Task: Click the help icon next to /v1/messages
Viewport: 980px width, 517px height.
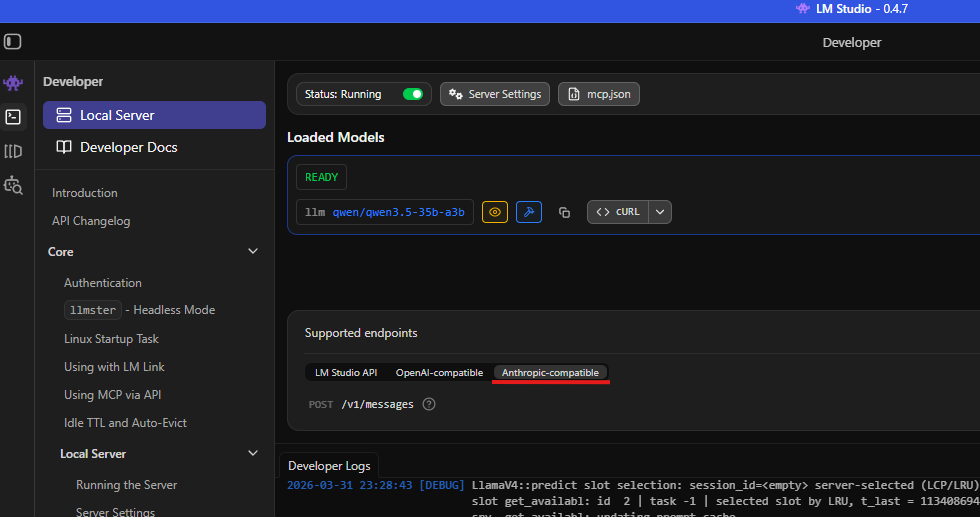Action: 429,404
